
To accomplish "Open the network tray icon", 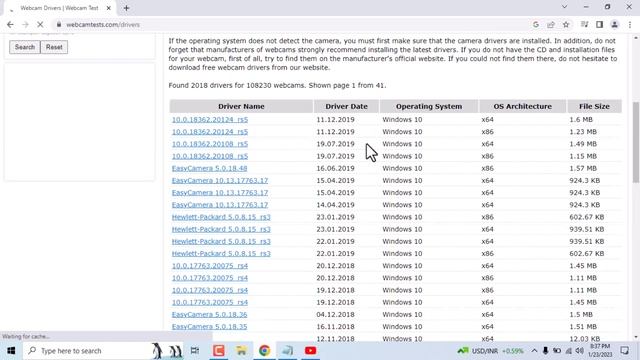I will [569, 351].
